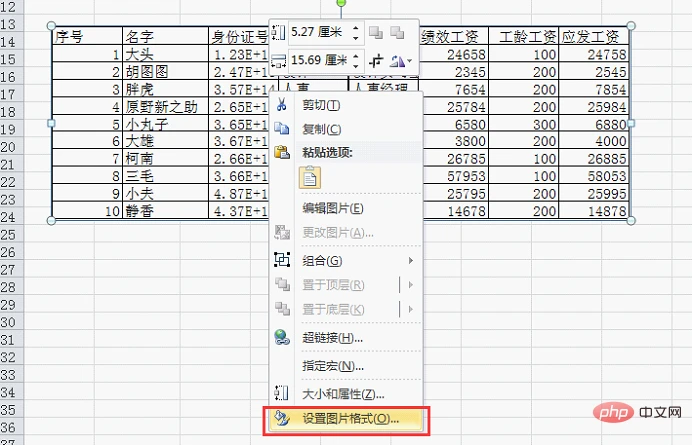Click the right-middle sizing handle of picture
The image size is (692, 445).
click(631, 124)
